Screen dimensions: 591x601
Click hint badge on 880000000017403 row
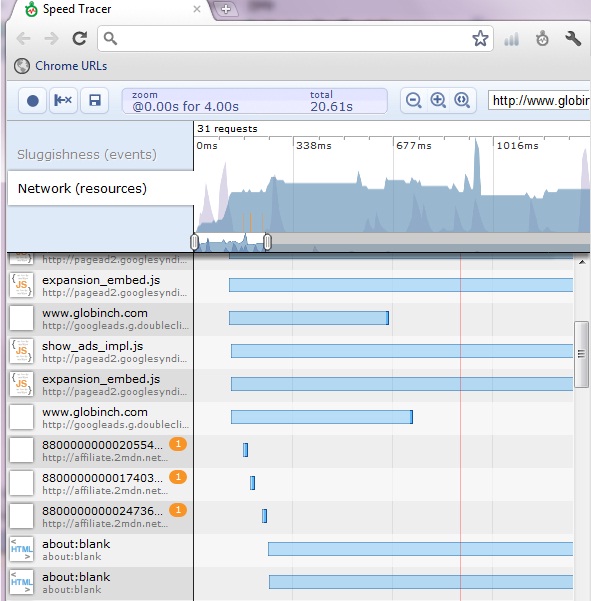coord(178,477)
